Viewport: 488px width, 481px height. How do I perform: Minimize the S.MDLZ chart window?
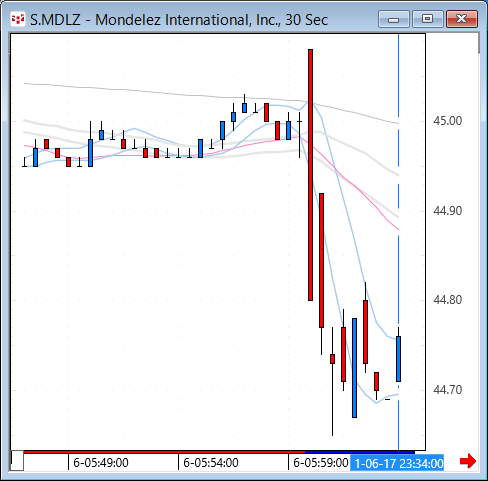click(394, 19)
